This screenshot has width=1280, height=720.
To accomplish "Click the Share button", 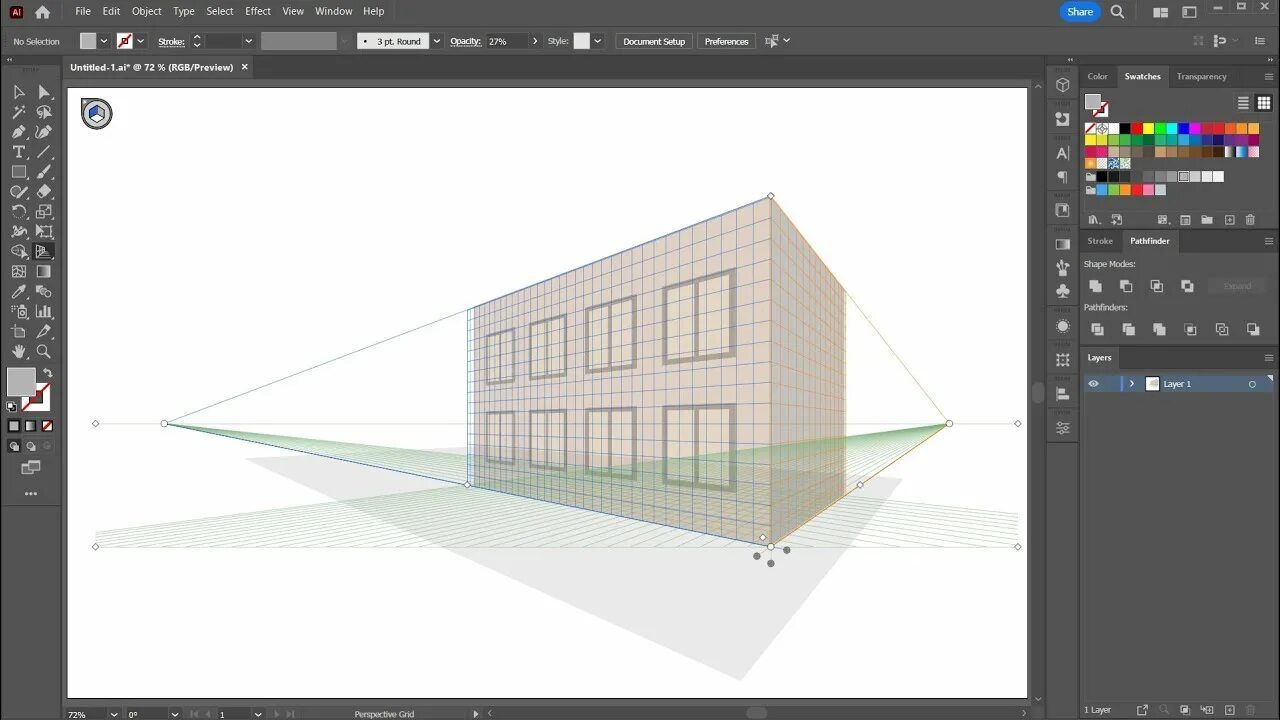I will [x=1080, y=12].
